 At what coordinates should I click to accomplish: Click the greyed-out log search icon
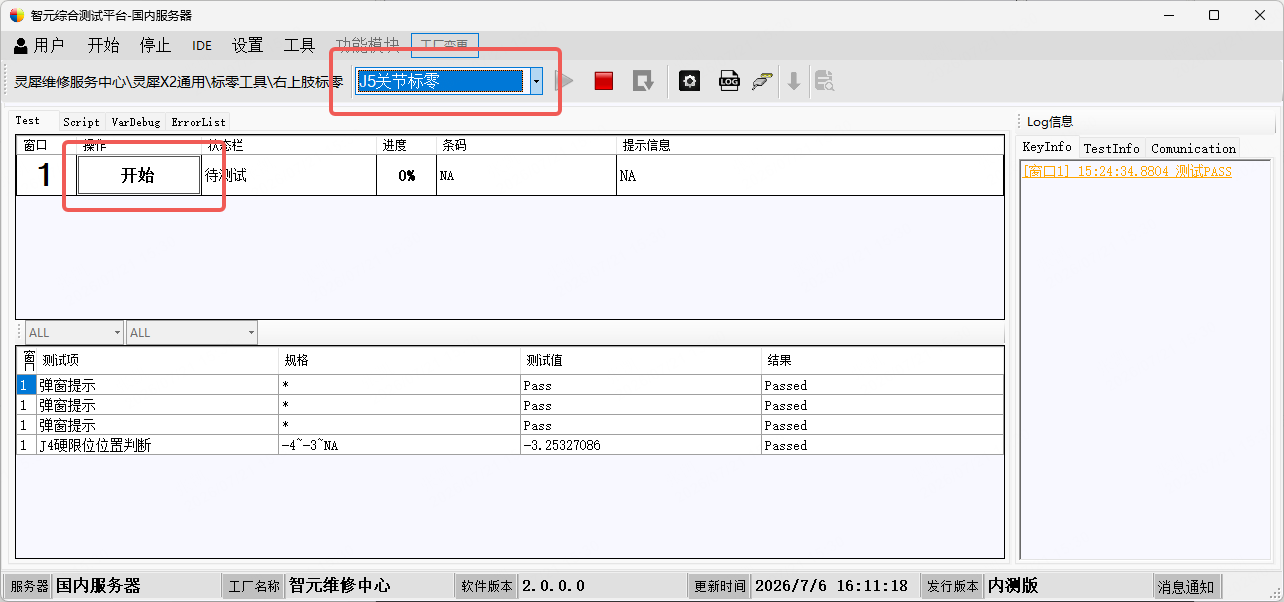(x=824, y=81)
